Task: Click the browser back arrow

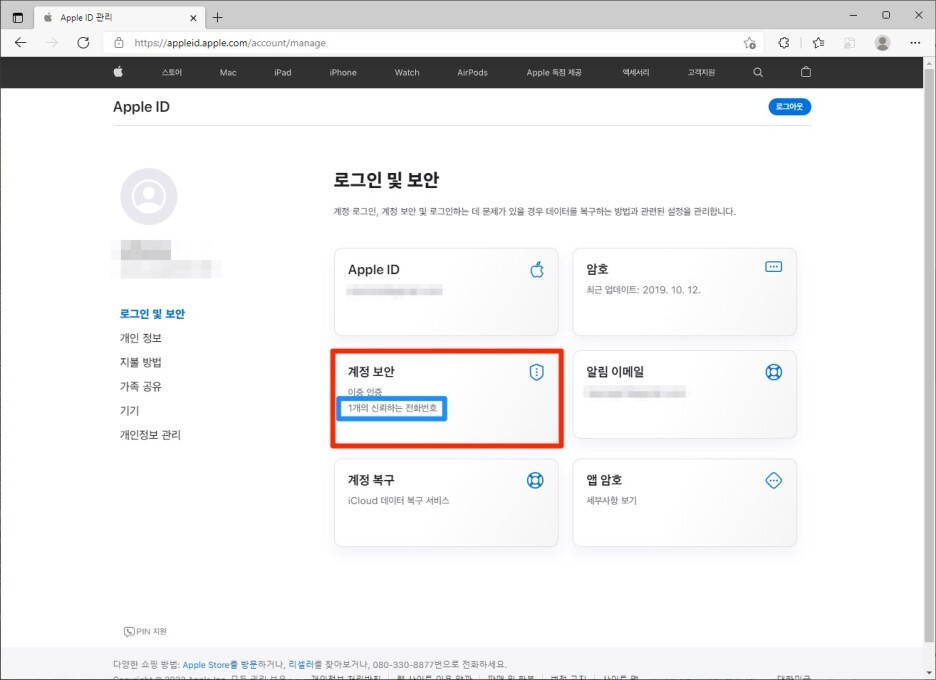Action: 21,42
